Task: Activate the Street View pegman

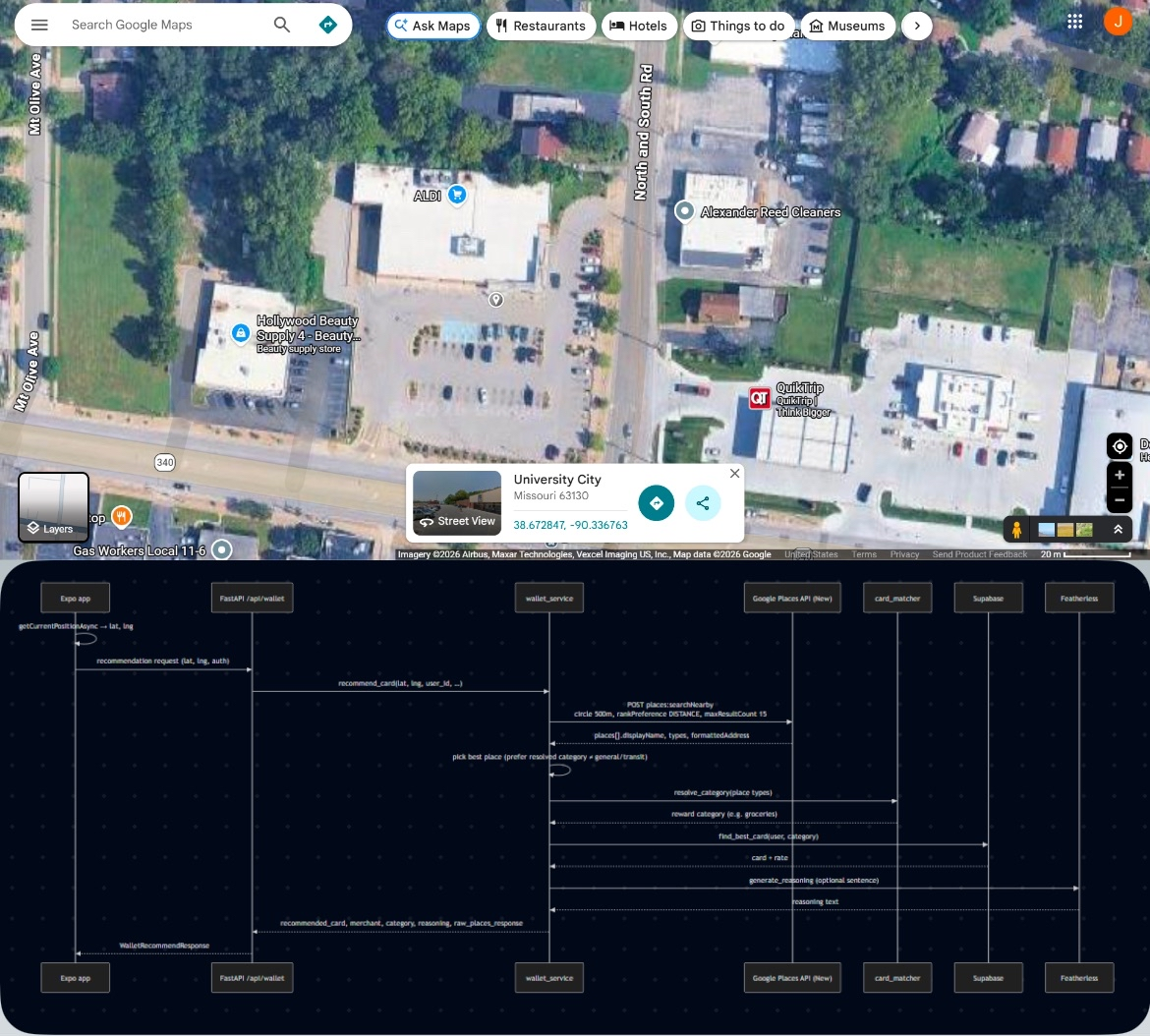Action: coord(1016,530)
